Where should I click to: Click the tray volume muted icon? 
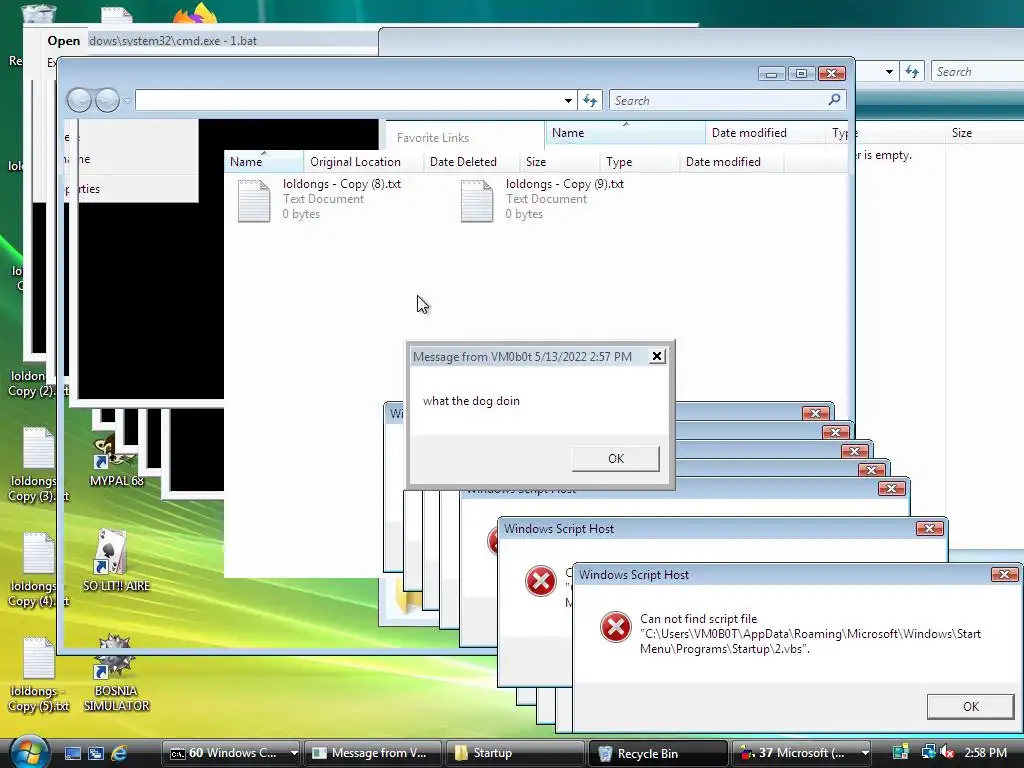click(947, 752)
